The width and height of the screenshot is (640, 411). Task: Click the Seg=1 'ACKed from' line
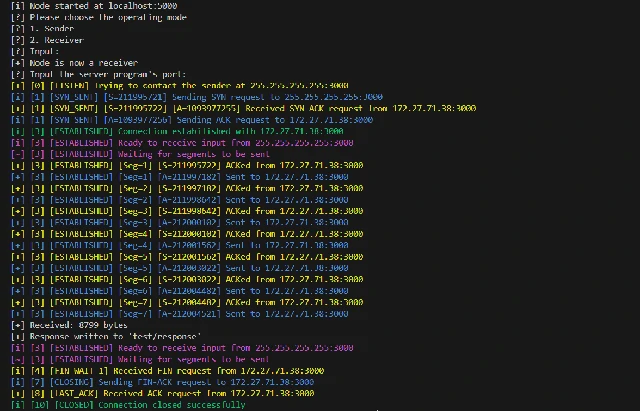pyautogui.click(x=187, y=165)
